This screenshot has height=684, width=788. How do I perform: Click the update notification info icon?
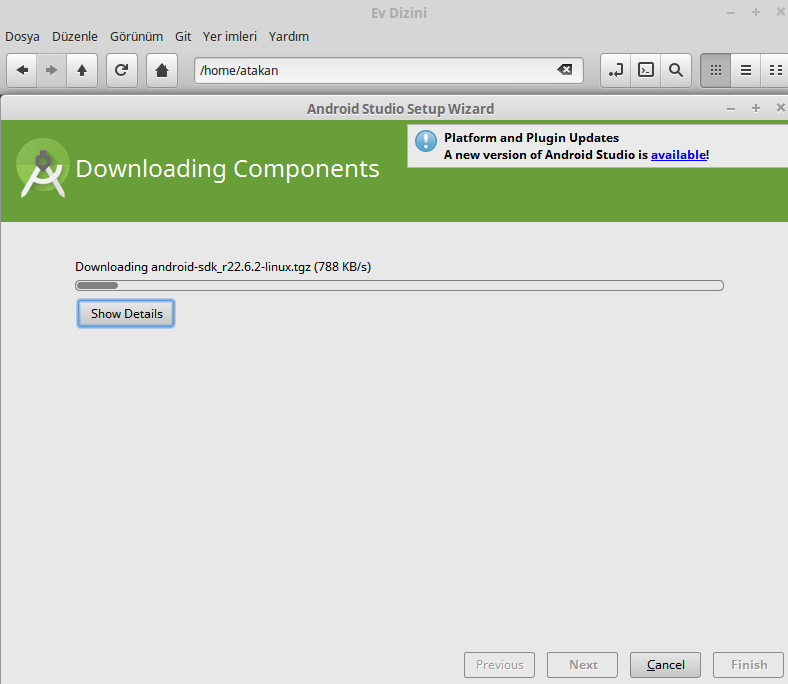tap(426, 141)
